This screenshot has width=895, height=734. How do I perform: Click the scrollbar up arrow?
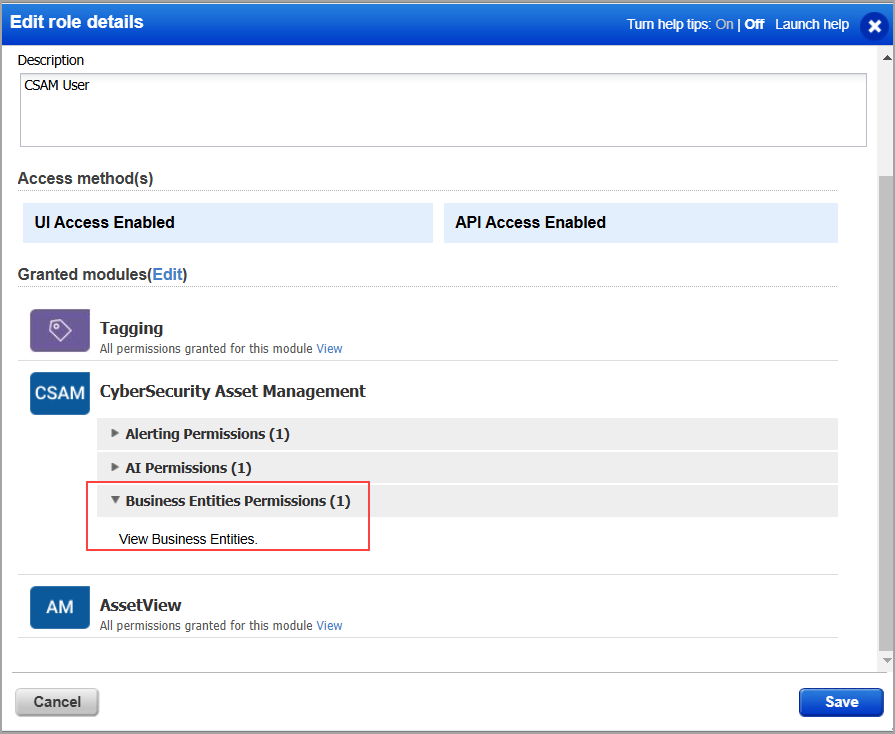(887, 58)
